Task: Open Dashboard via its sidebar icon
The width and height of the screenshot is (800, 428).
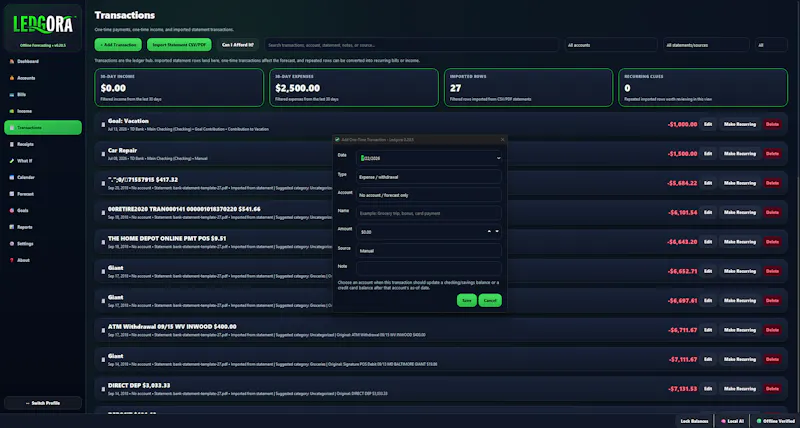Action: coord(11,61)
